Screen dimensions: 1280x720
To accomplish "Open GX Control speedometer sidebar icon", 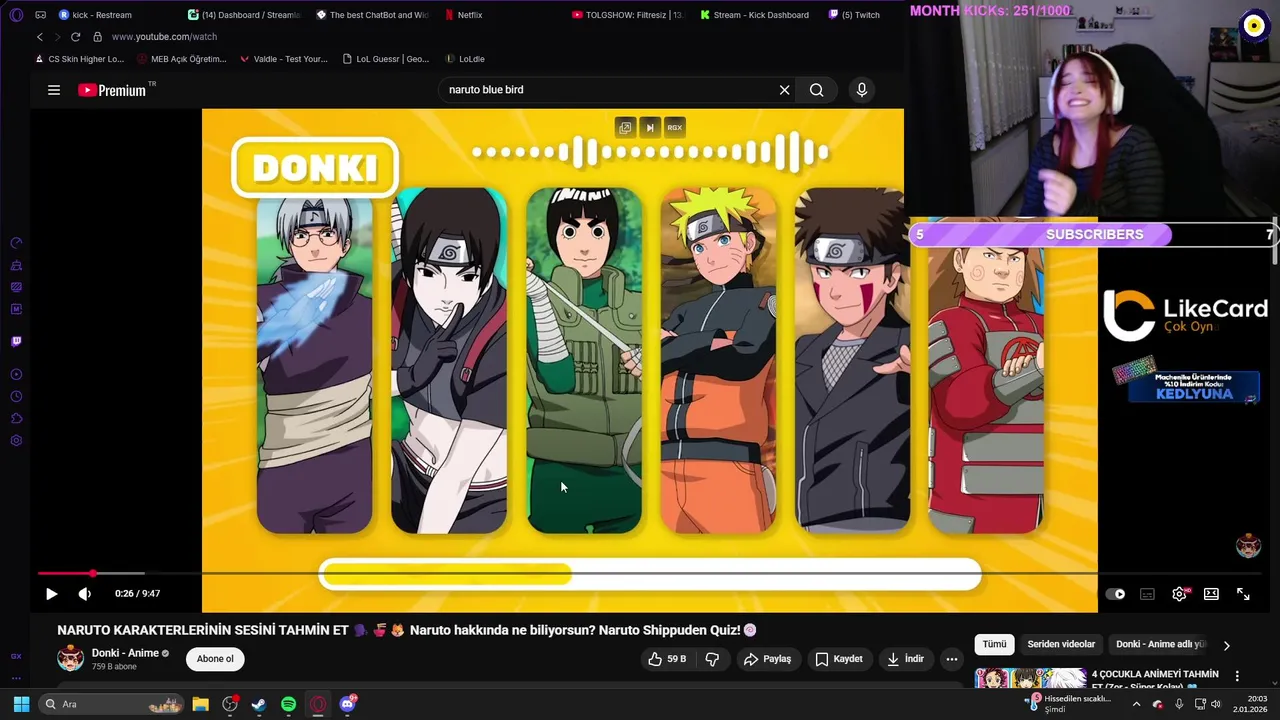I will point(16,243).
